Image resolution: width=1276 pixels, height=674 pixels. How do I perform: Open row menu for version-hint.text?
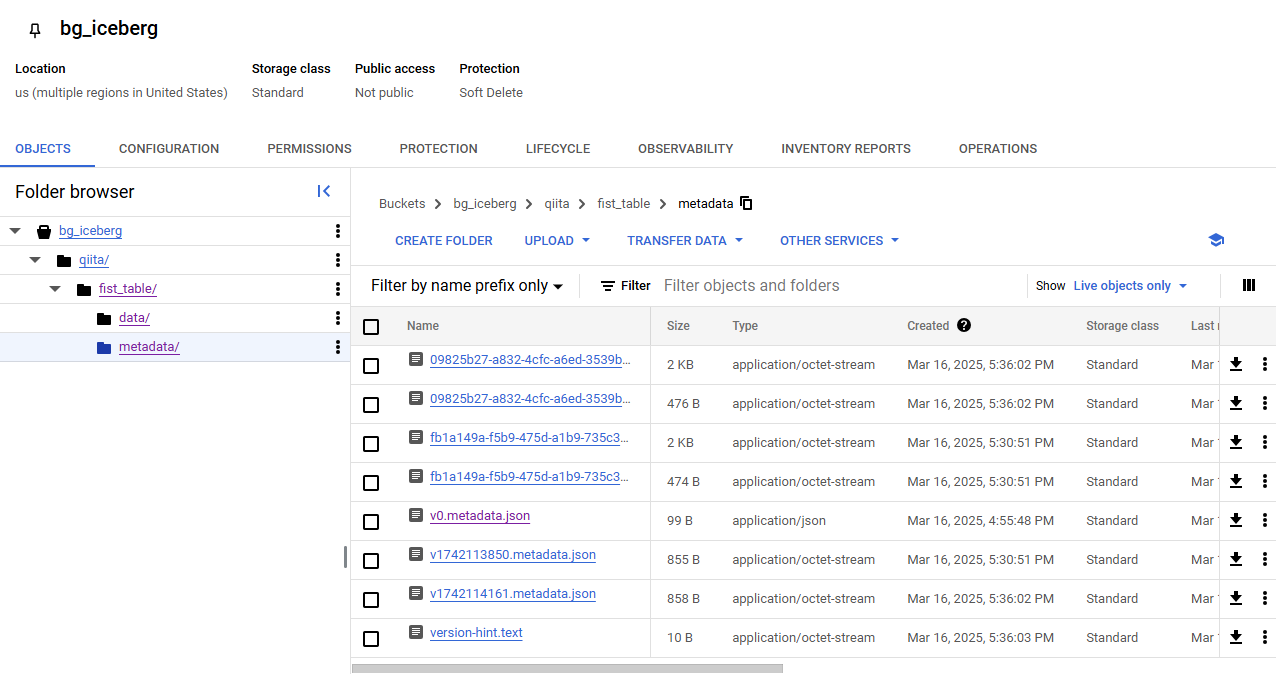pos(1265,637)
